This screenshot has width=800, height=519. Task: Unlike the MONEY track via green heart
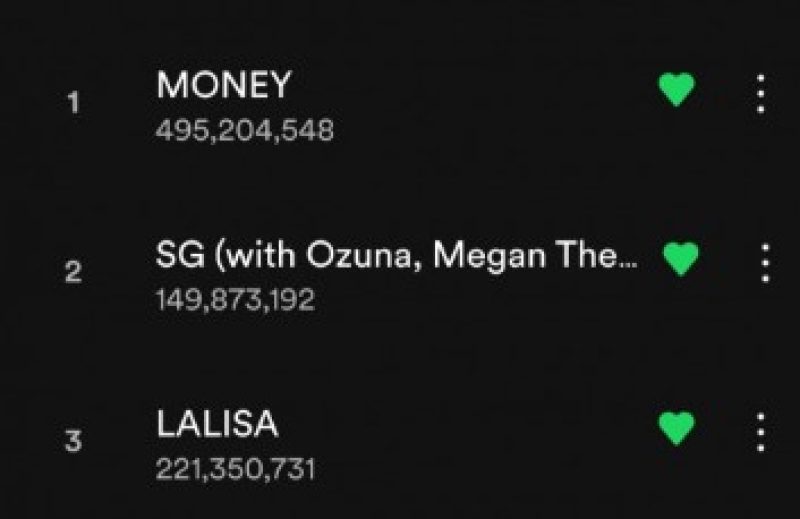click(677, 89)
